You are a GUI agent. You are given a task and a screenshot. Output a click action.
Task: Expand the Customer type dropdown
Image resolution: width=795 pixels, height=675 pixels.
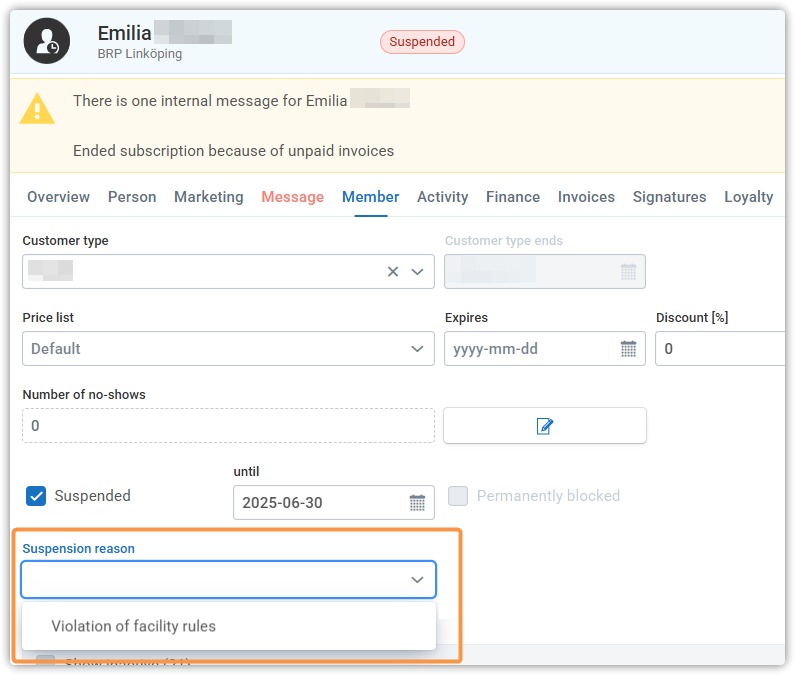418,272
